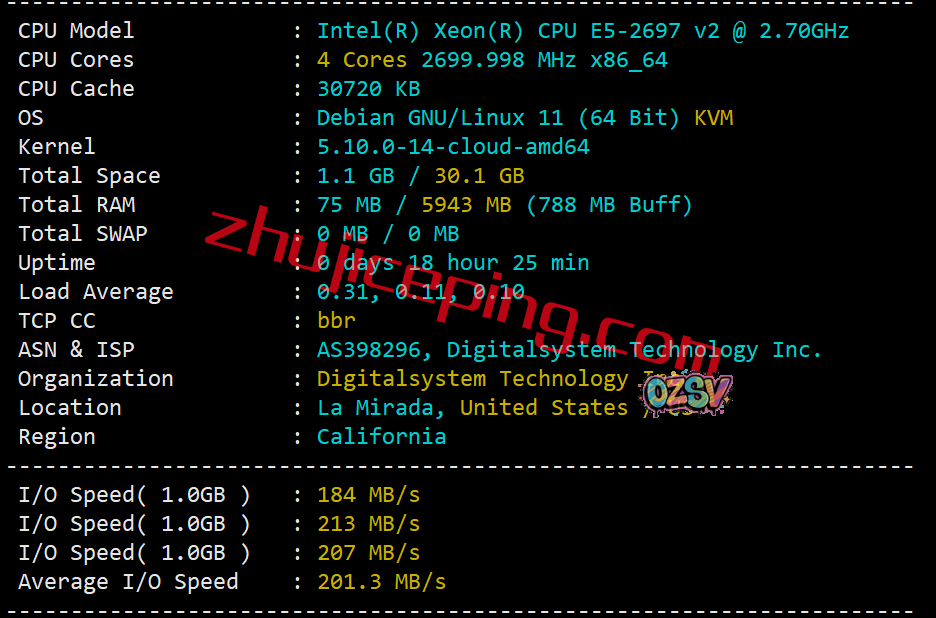
Task: Click the first I/O speed 184 MB/s
Action: click(x=368, y=495)
